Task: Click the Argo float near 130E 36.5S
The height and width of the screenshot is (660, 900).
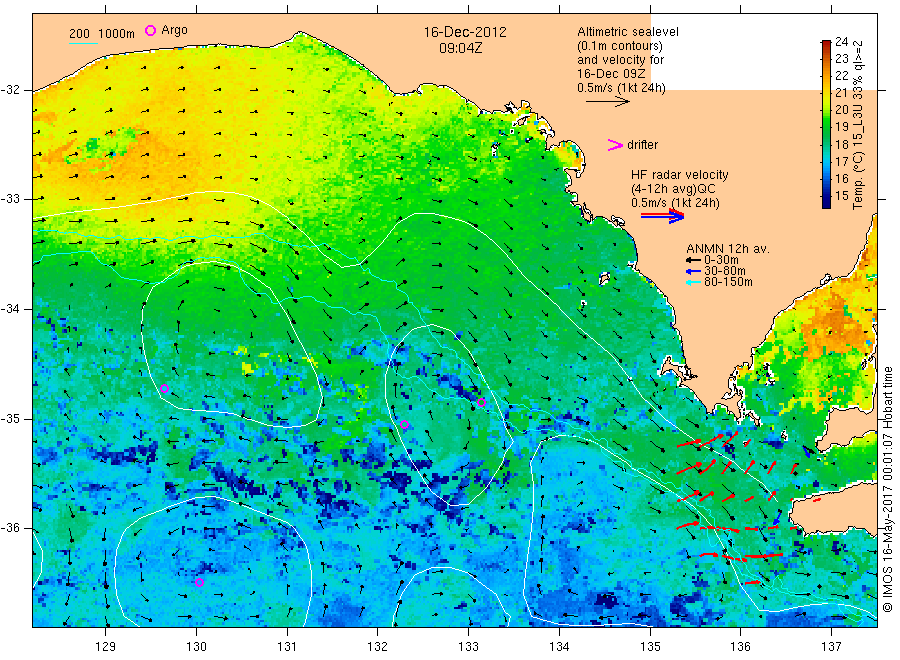Action: point(199,583)
